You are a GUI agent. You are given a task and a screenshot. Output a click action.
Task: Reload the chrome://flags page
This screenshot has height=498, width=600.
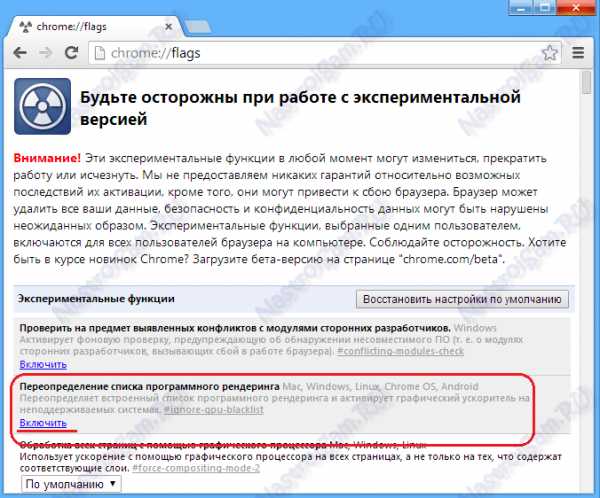click(71, 52)
